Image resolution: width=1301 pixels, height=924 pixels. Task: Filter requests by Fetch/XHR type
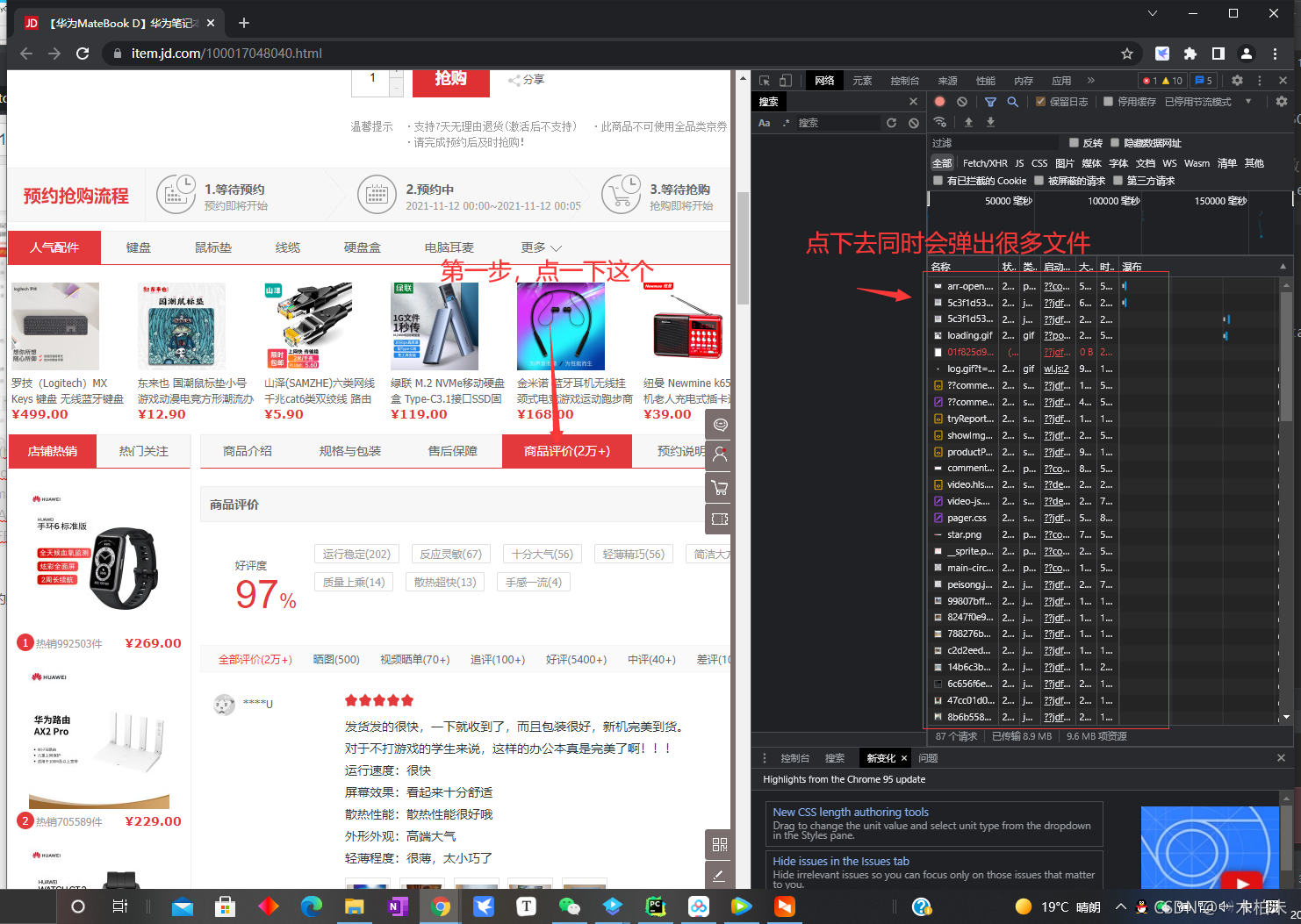coord(985,163)
